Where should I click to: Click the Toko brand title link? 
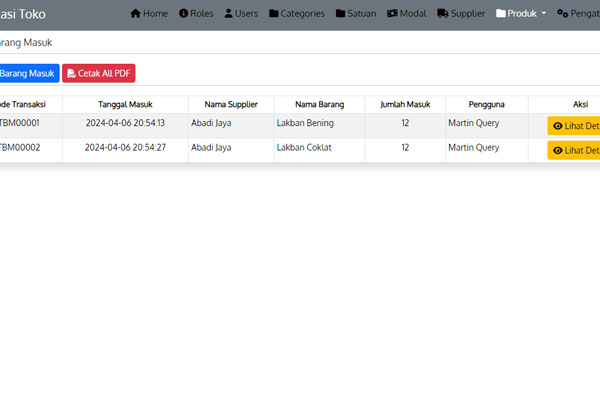click(23, 14)
